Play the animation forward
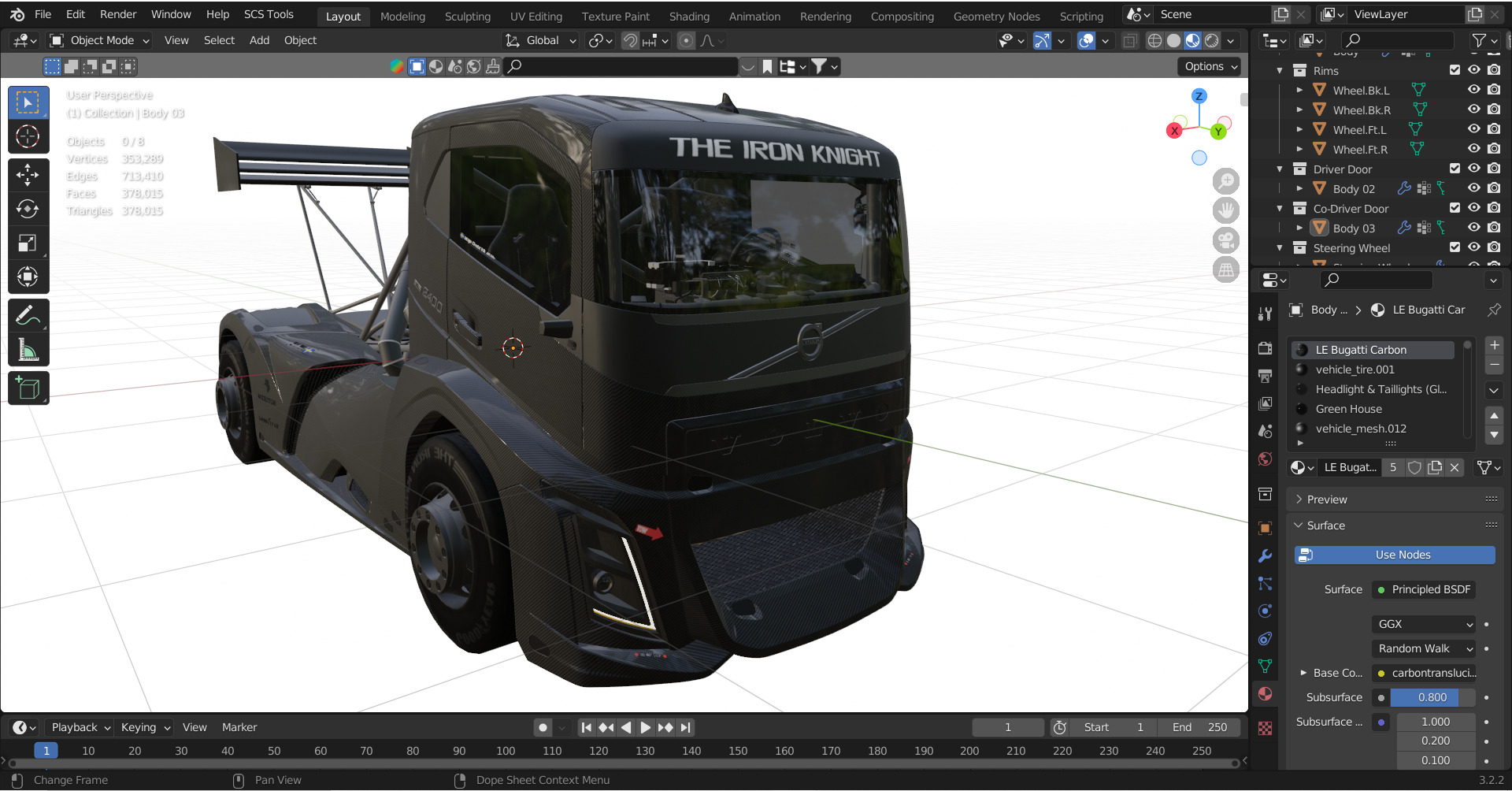Screen dimensions: 1512x791 [646, 727]
